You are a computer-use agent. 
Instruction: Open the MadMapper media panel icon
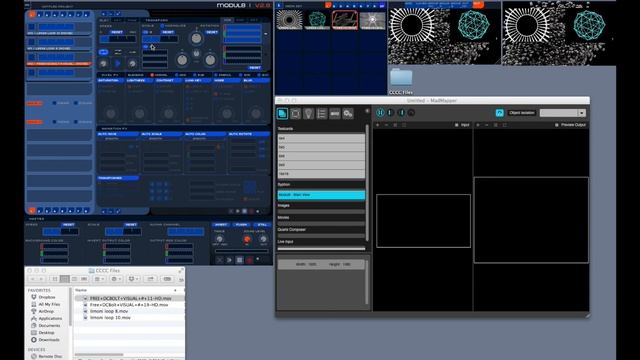282,113
